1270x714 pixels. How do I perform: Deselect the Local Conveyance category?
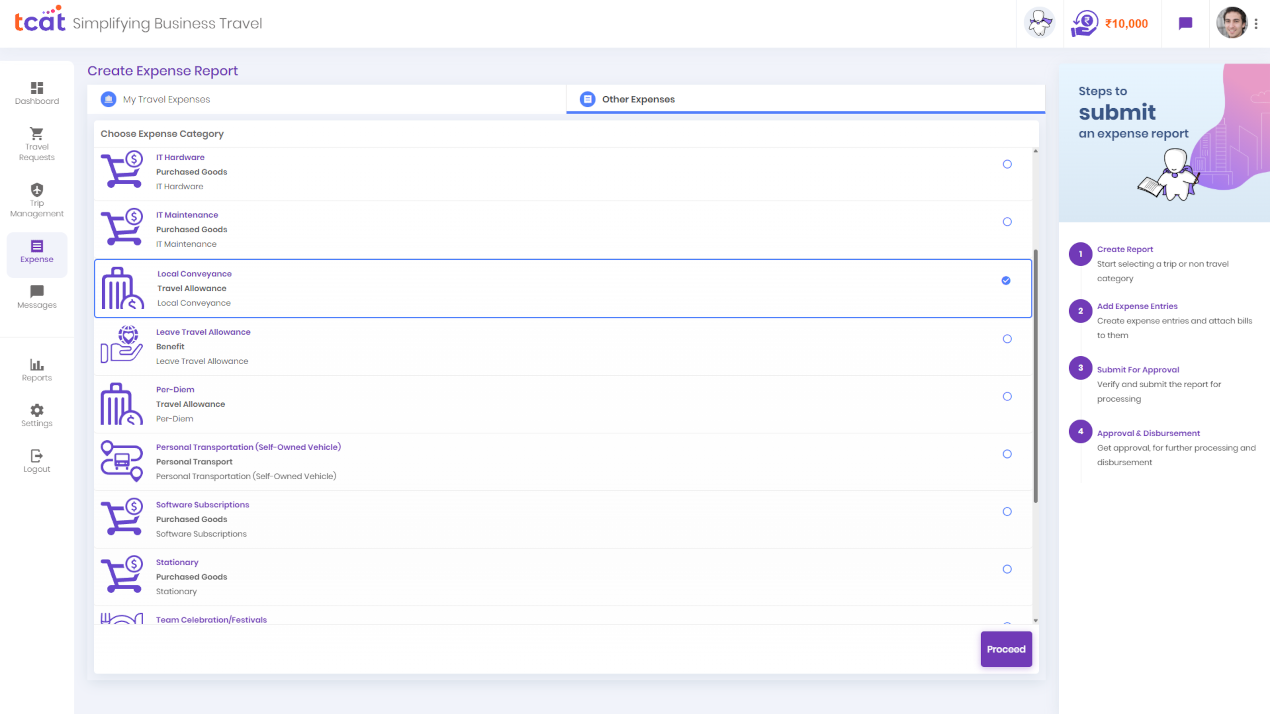pyautogui.click(x=1006, y=280)
